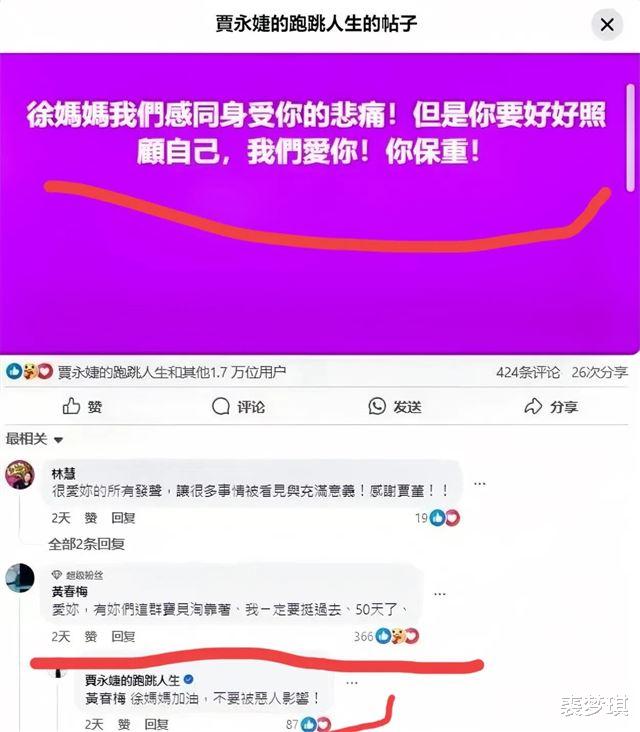Open the 424条评论 count

[528, 372]
